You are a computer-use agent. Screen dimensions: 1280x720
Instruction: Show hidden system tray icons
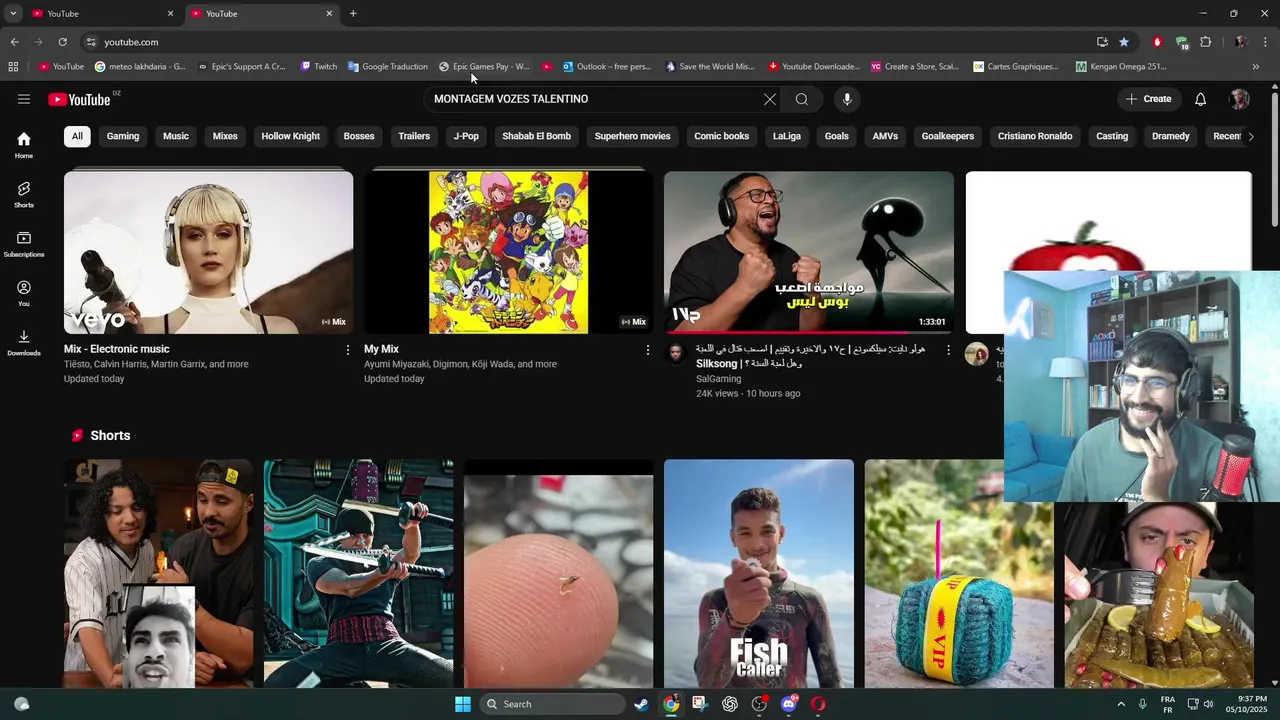click(1122, 704)
